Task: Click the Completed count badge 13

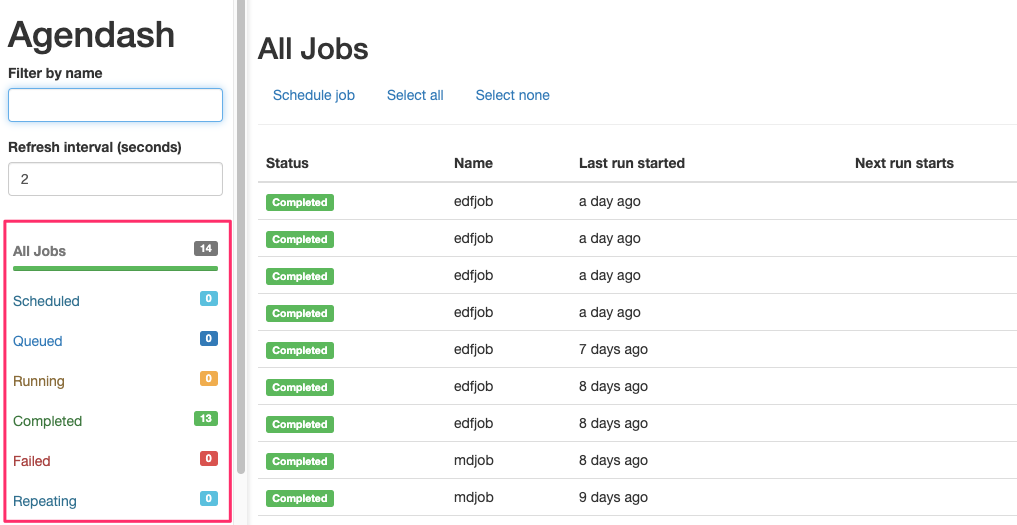Action: click(x=206, y=419)
